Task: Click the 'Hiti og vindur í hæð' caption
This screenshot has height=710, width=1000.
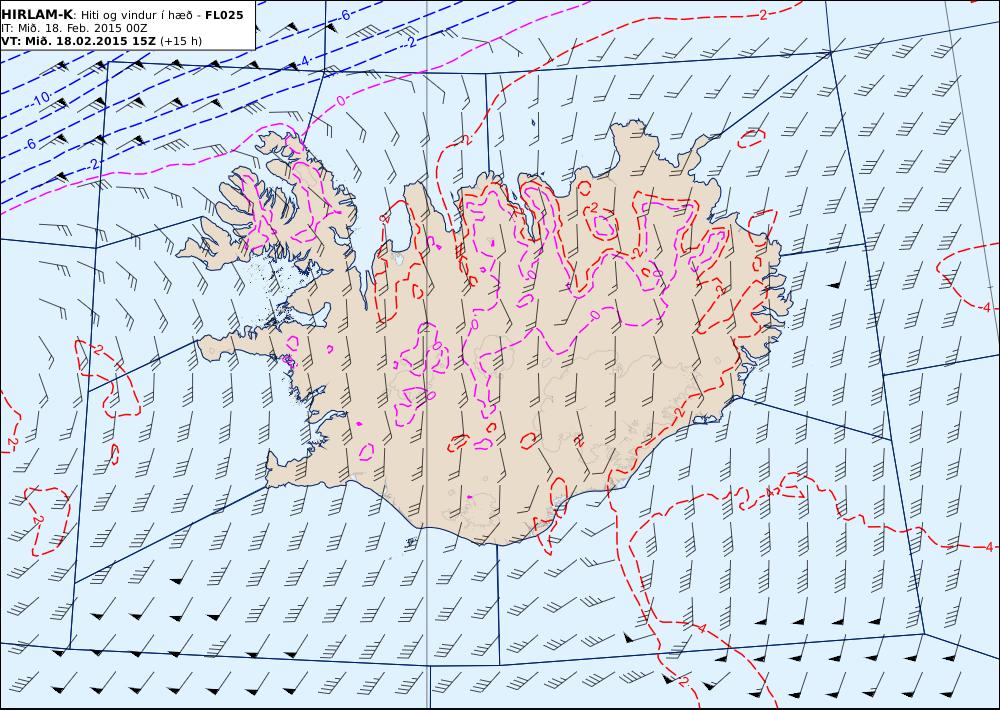Action: [135, 15]
